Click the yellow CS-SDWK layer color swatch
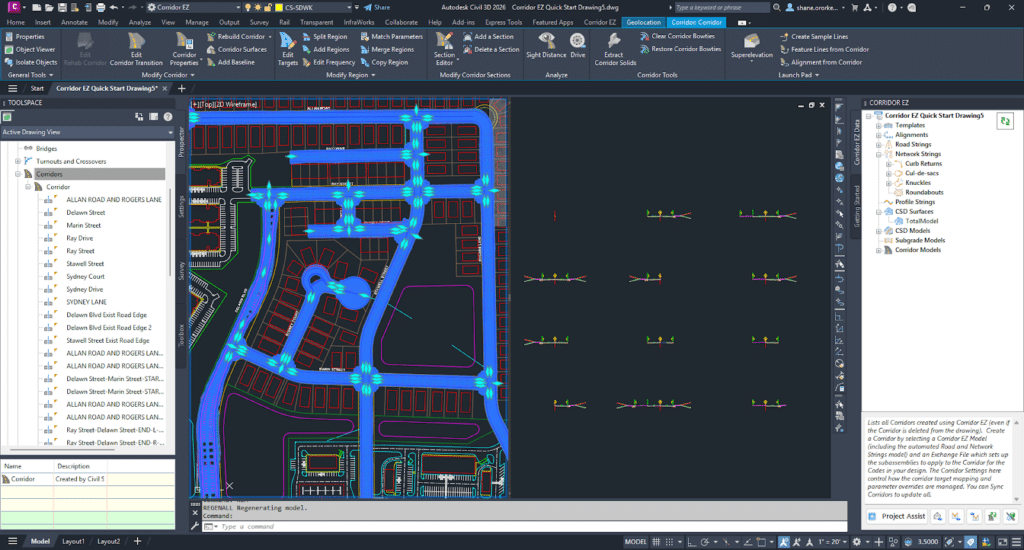This screenshot has height=550, width=1024. coord(279,8)
